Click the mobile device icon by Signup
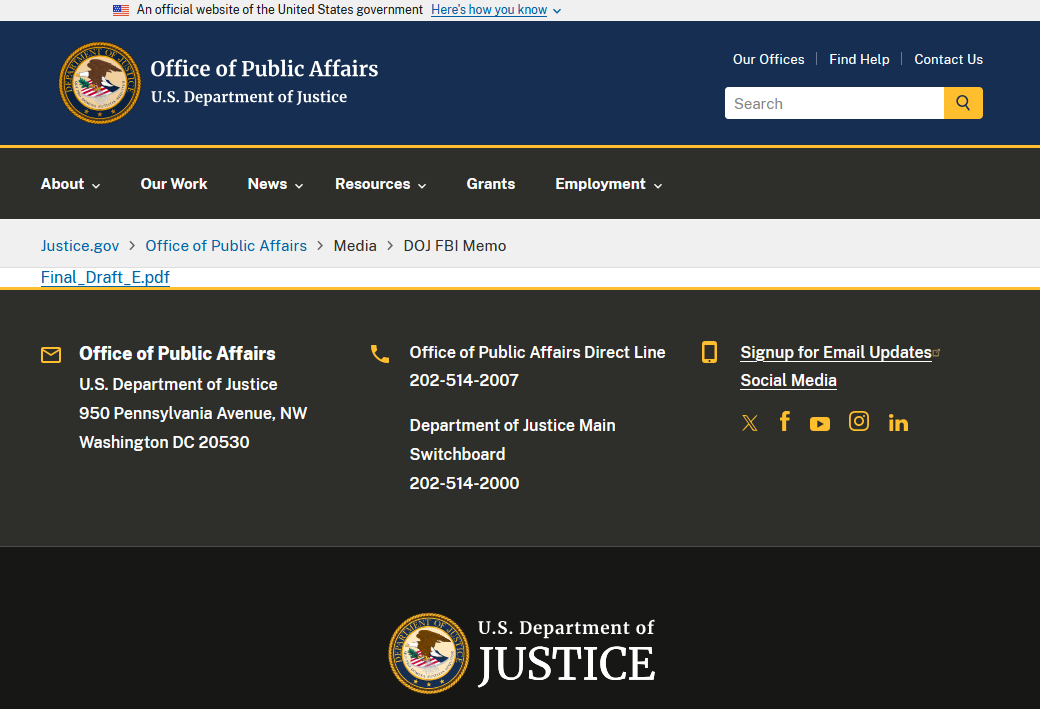Viewport: 1040px width, 709px height. coord(709,352)
